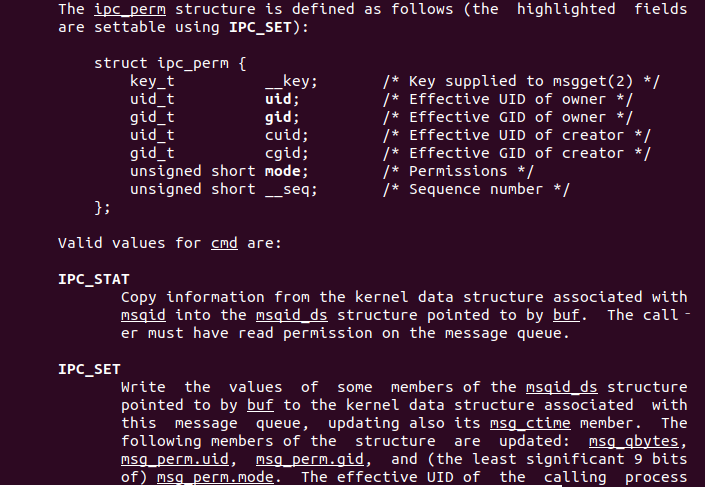705x487 pixels.
Task: Click the underlined msg_perm.uid text
Action: click(x=173, y=459)
